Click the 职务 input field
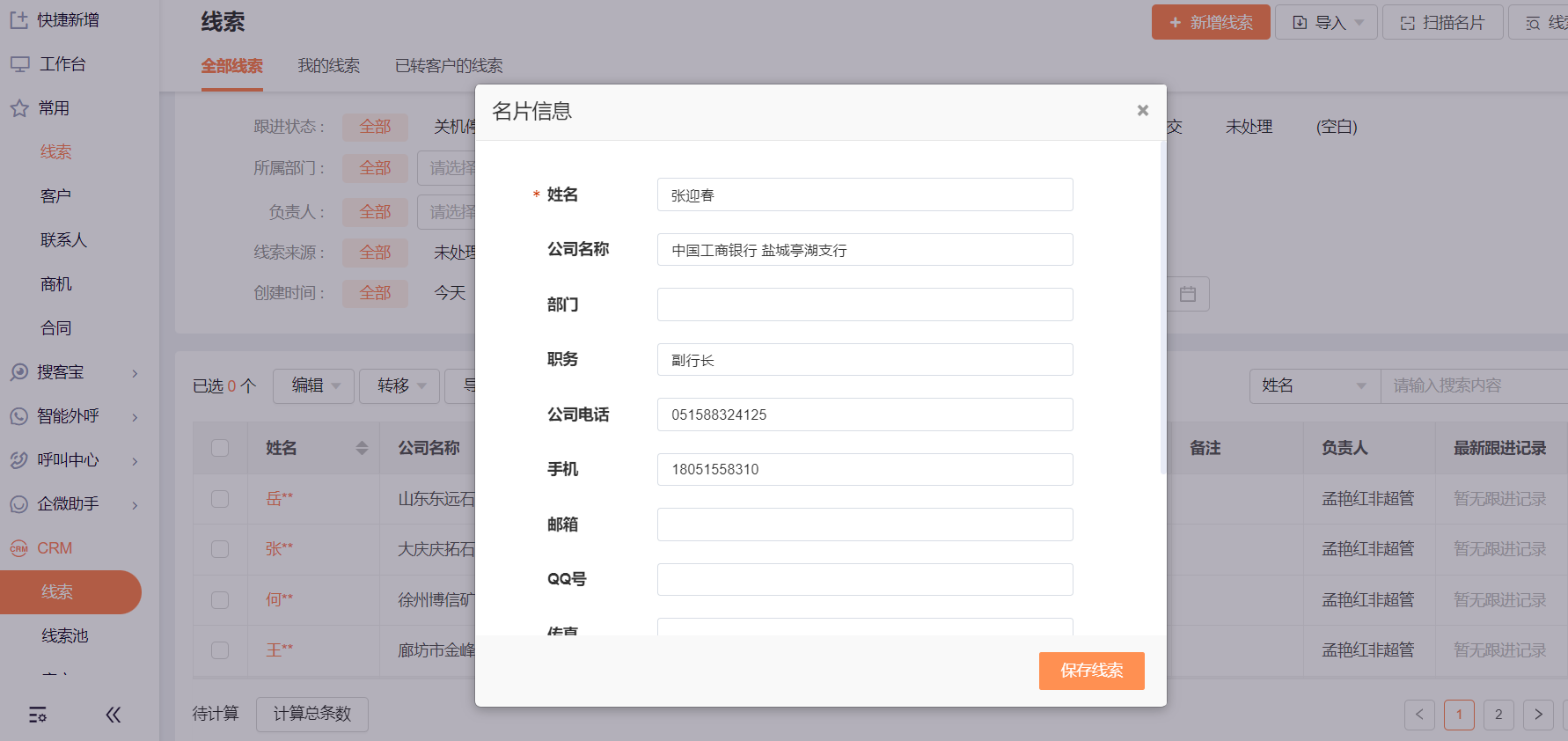Screen dimensions: 1568x741 tap(865, 360)
